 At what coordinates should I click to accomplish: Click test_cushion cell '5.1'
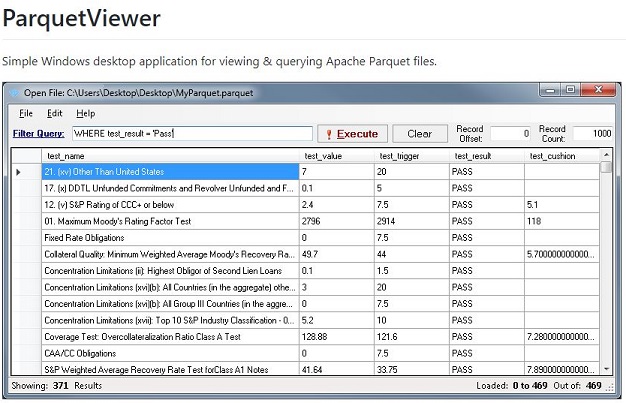(562, 205)
